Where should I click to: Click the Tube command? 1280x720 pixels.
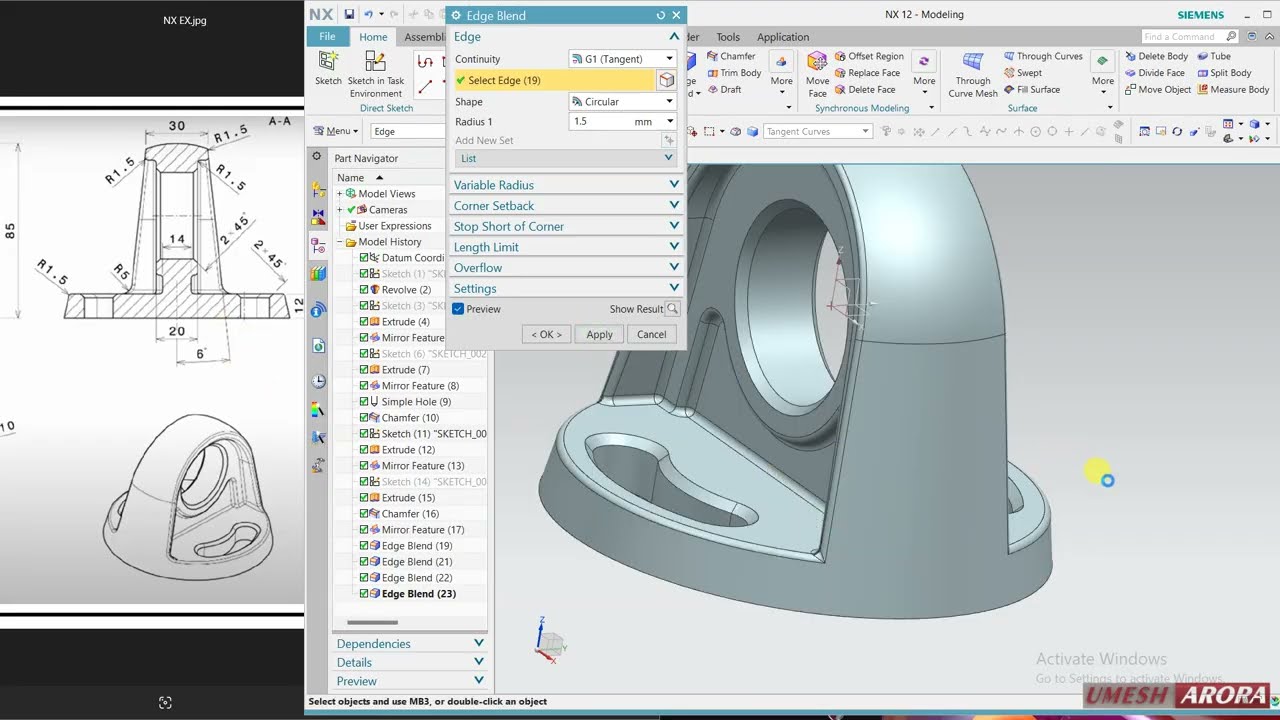click(1213, 56)
